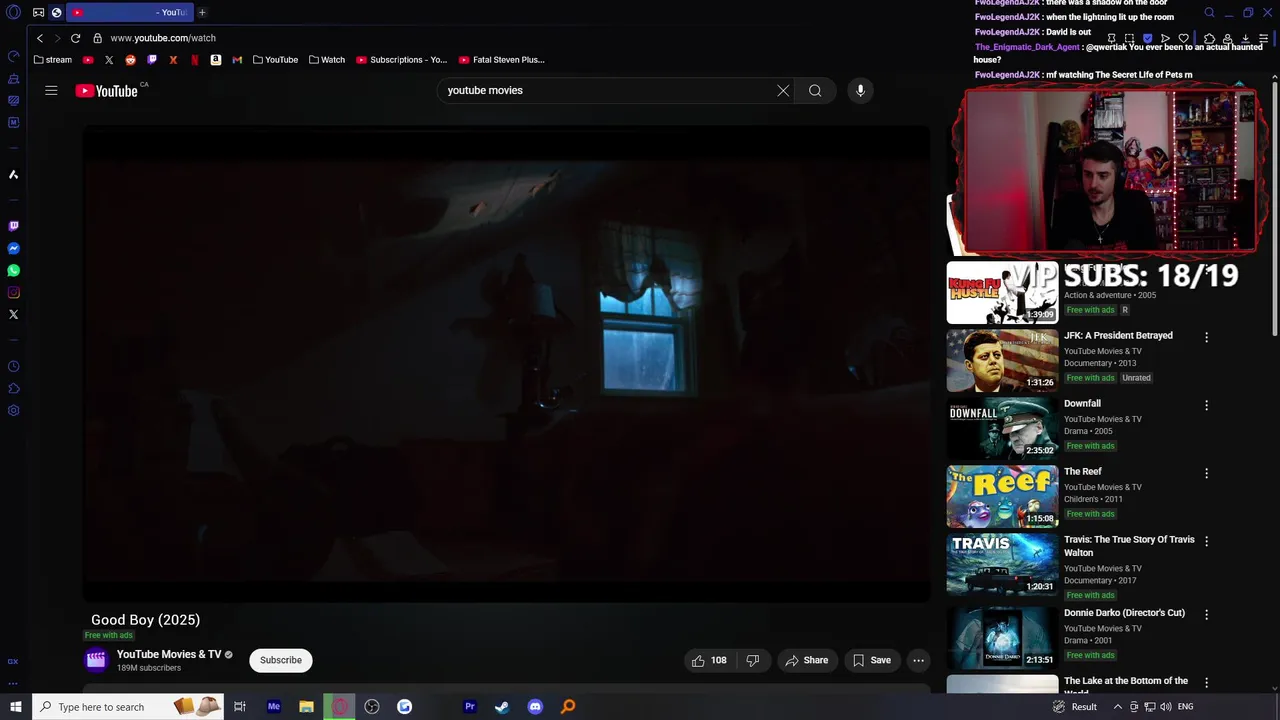Open options menu for Downfall
The width and height of the screenshot is (1280, 720).
coord(1206,405)
